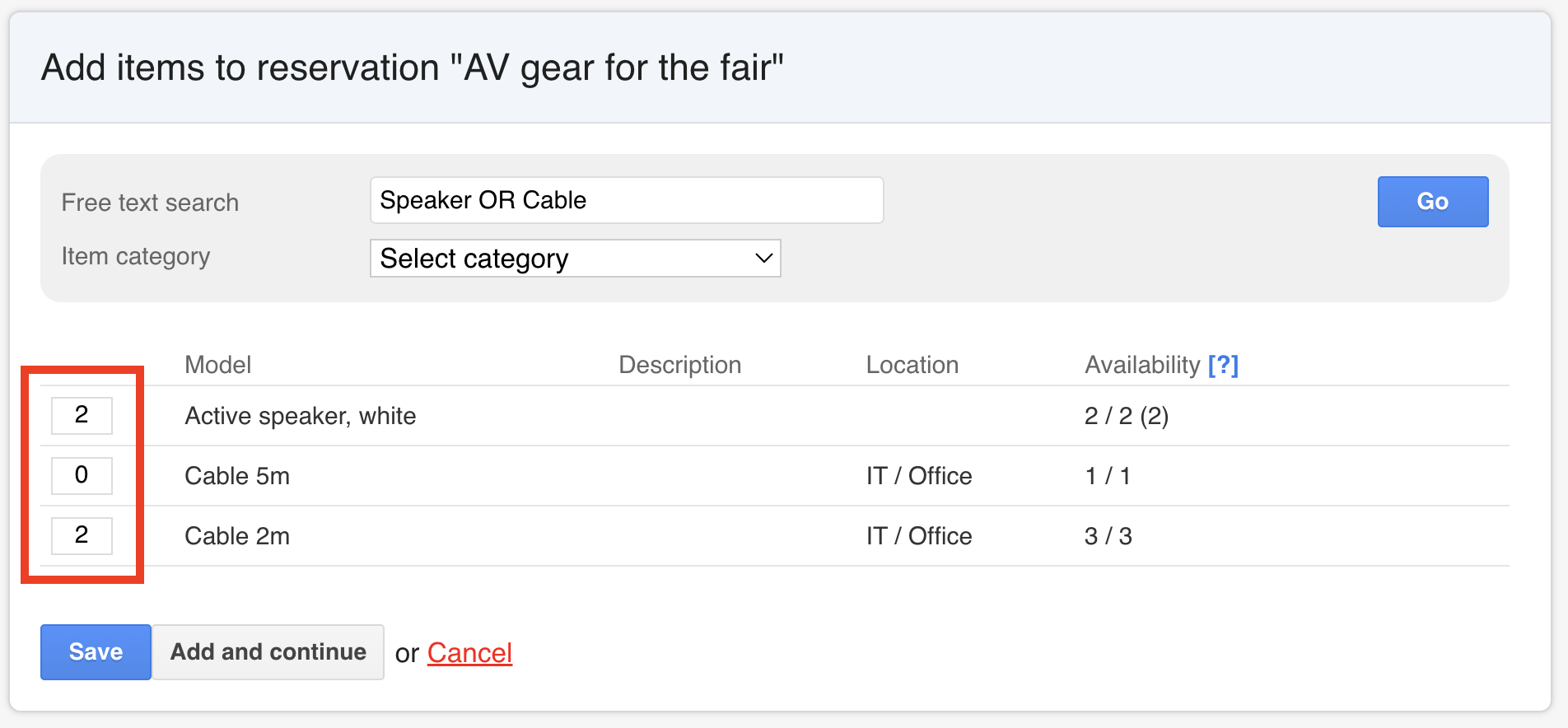Click the Free text search label
This screenshot has width=1568, height=728.
pos(150,203)
